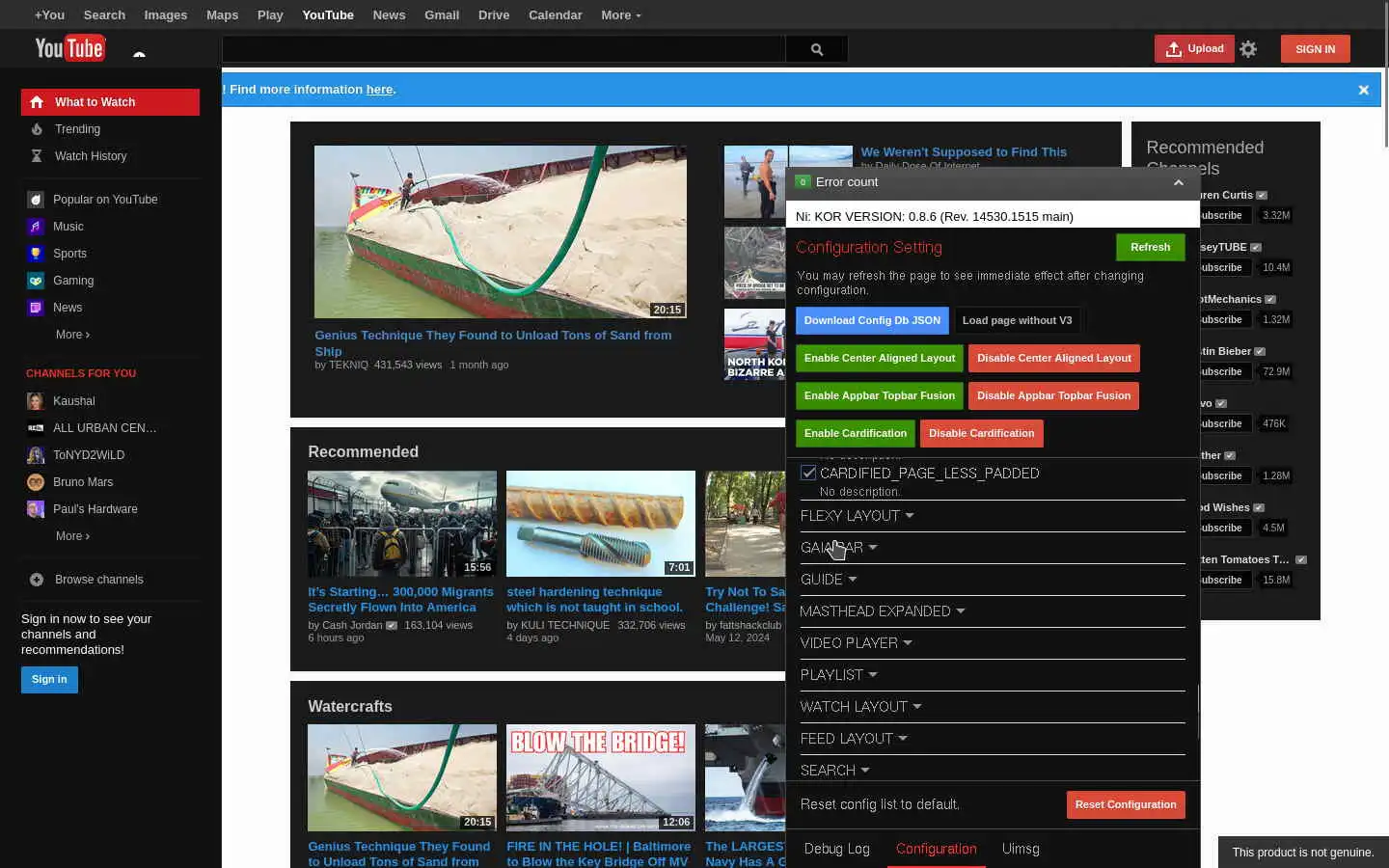Open the sand unloading featured video thumbnail
This screenshot has width=1389, height=868.
click(501, 231)
